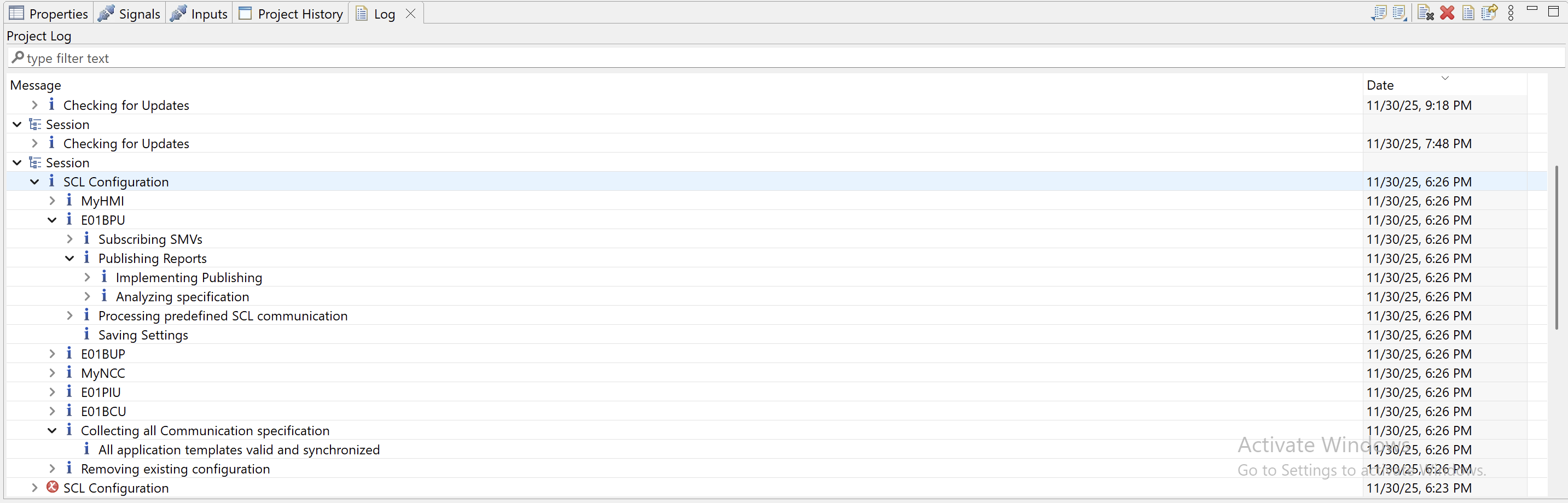
Task: Click the Import Log toolbar icon
Action: tap(1400, 13)
